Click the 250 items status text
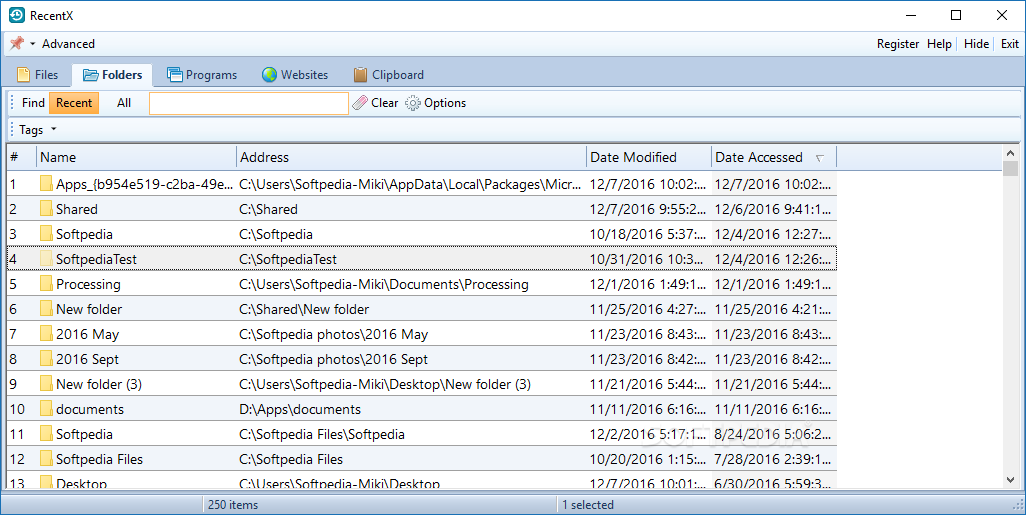 point(233,505)
